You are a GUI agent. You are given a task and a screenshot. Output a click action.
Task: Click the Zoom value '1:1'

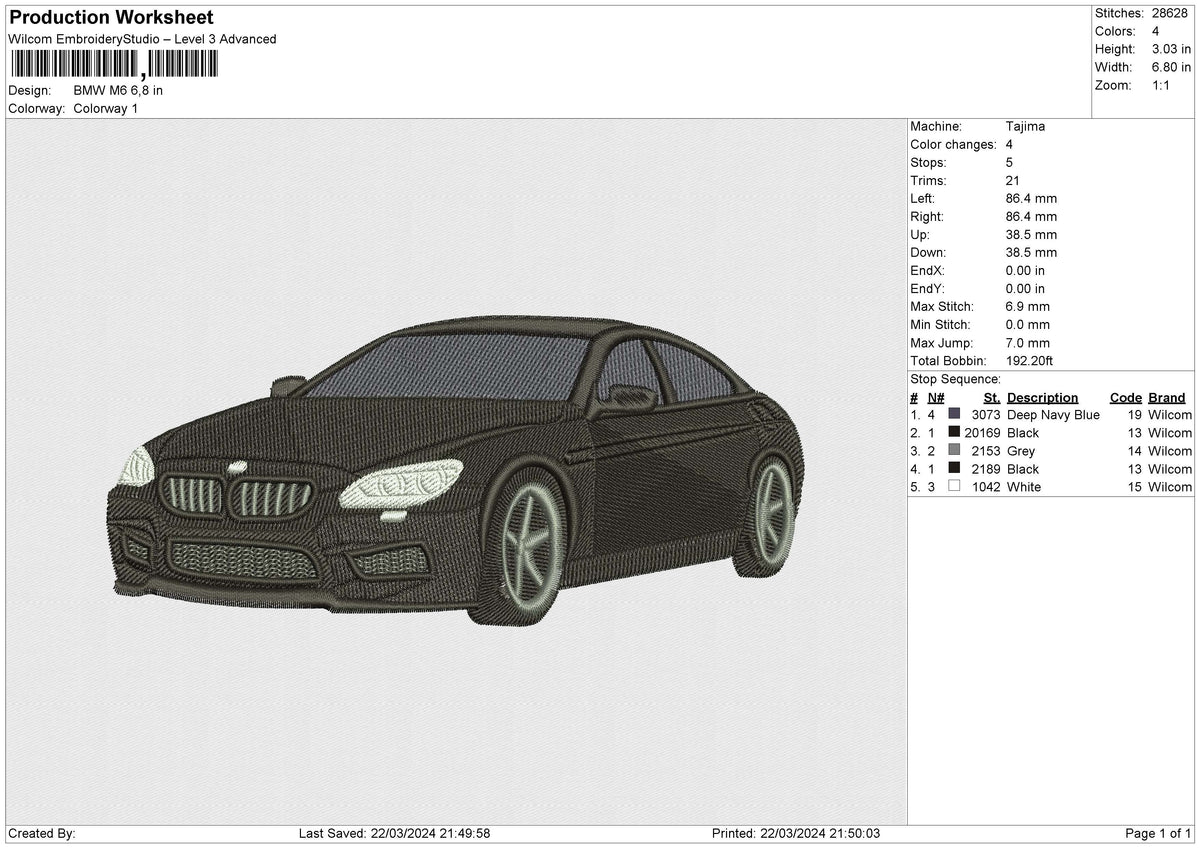[x=1162, y=85]
